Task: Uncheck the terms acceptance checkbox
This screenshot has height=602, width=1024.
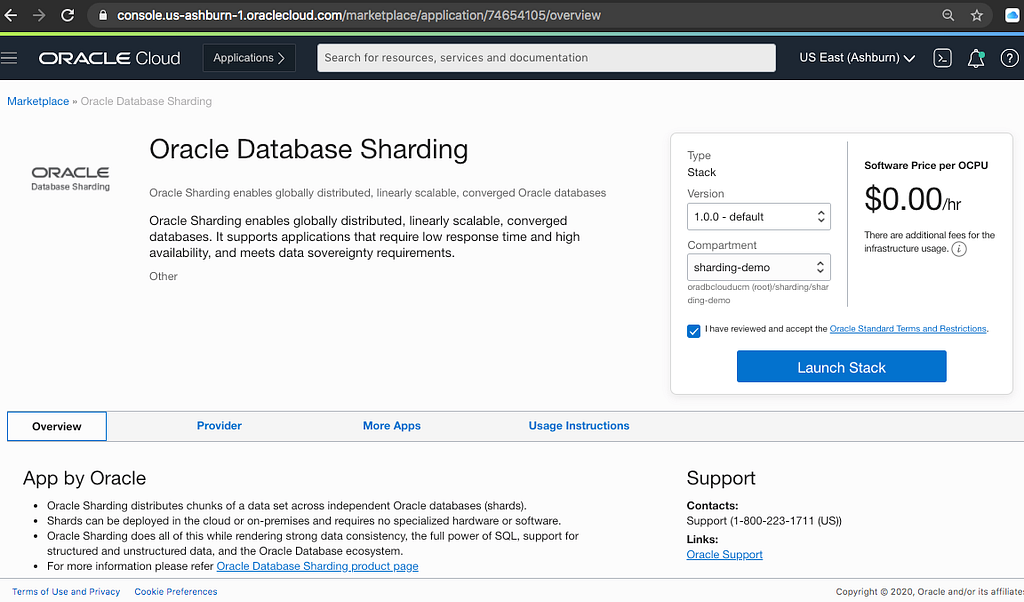Action: [694, 330]
